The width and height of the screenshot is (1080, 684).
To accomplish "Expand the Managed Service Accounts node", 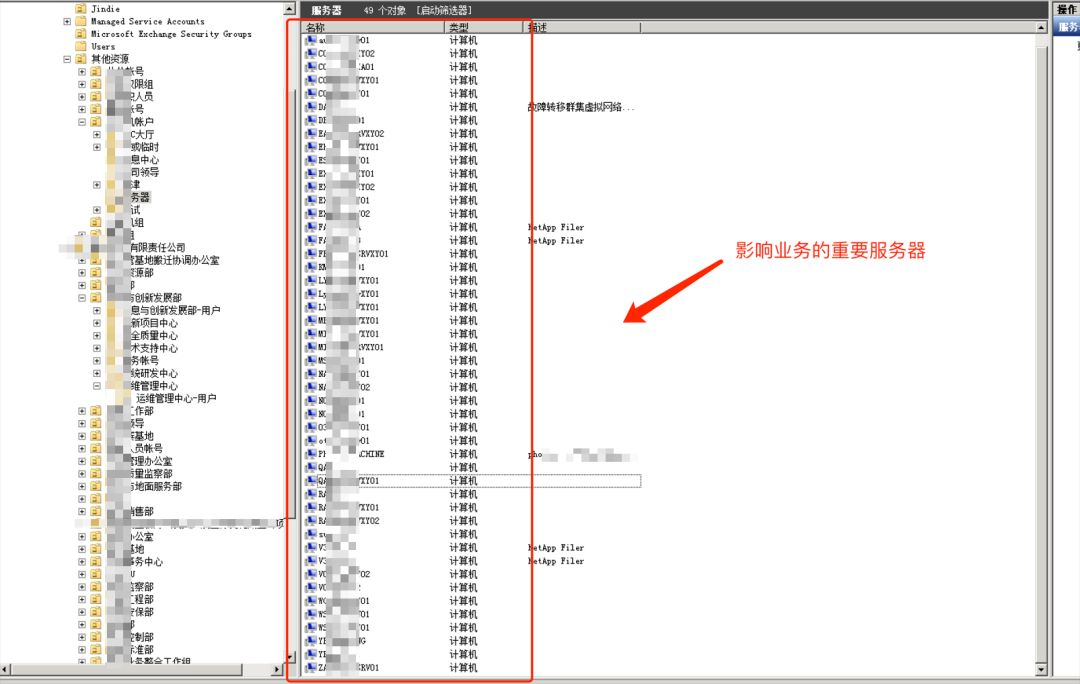I will click(x=67, y=21).
